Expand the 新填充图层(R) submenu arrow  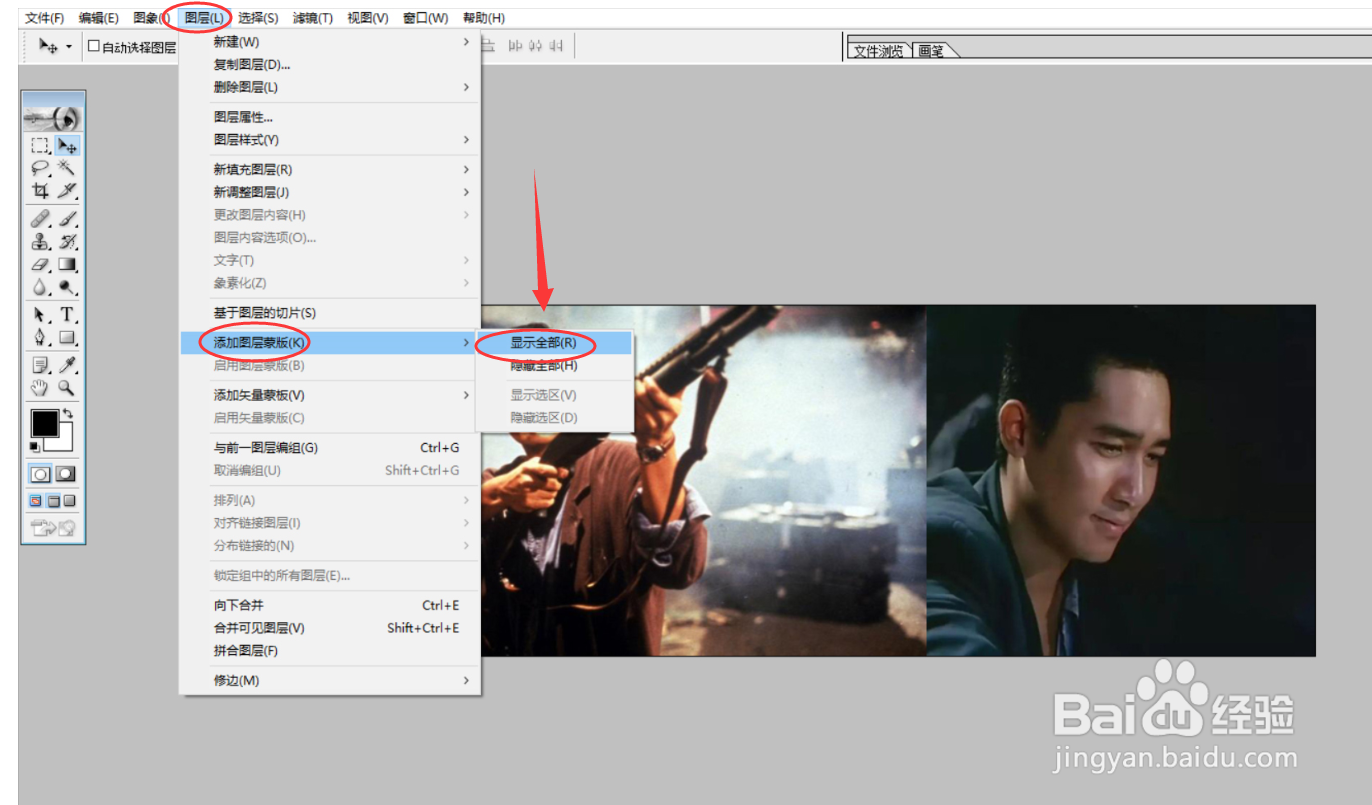click(466, 170)
